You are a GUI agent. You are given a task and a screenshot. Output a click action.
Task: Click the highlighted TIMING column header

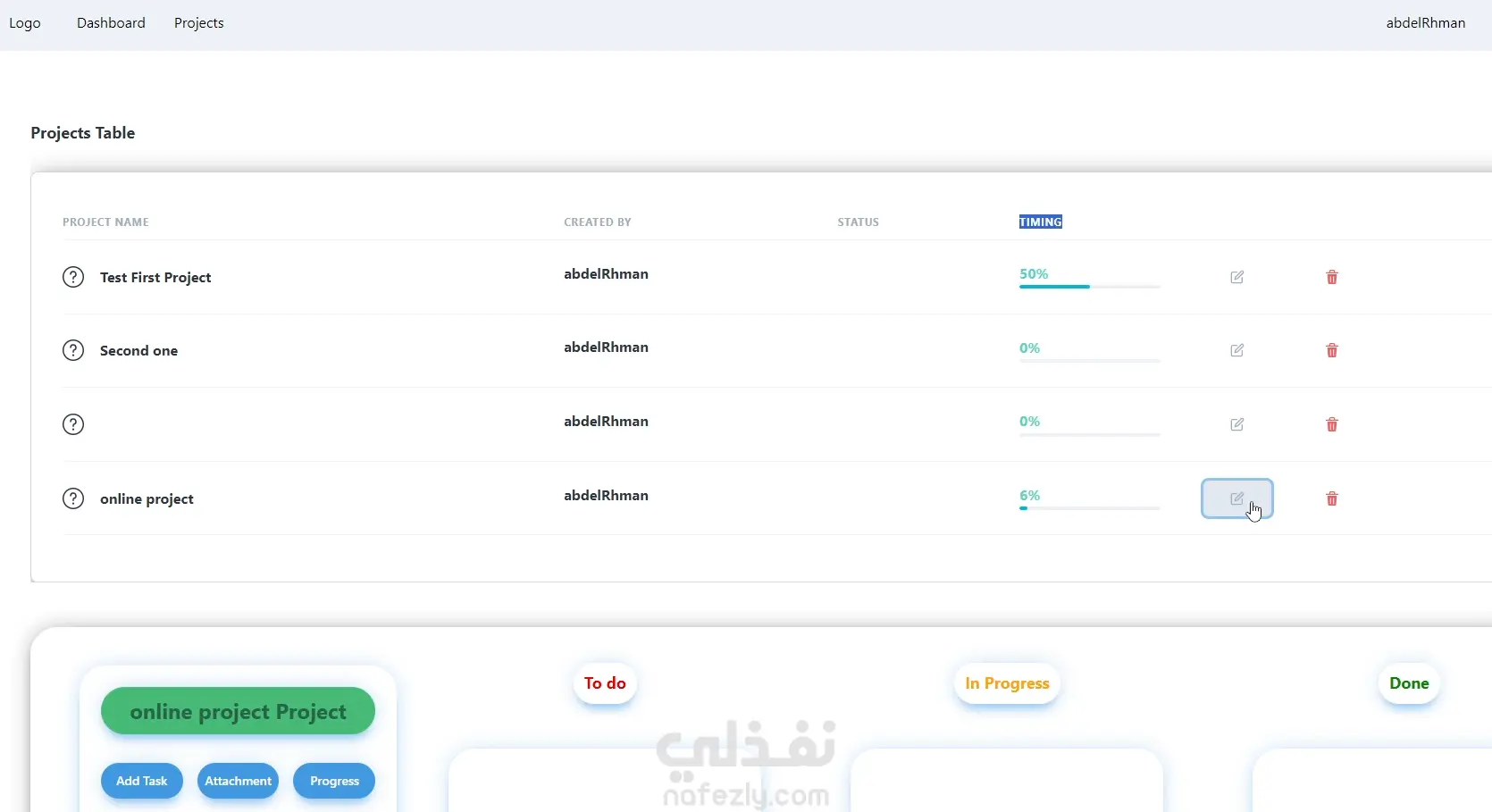click(1041, 222)
